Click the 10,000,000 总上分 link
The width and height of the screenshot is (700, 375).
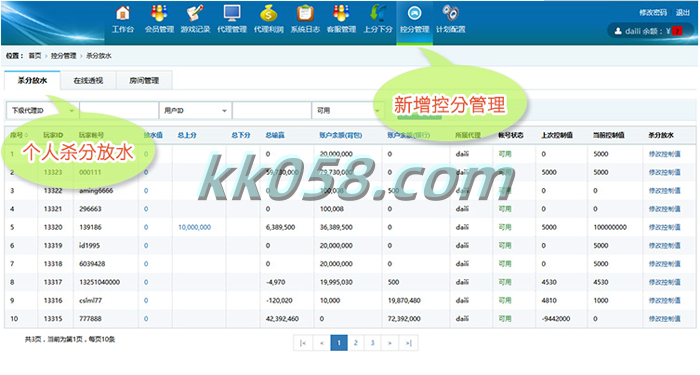pos(194,227)
